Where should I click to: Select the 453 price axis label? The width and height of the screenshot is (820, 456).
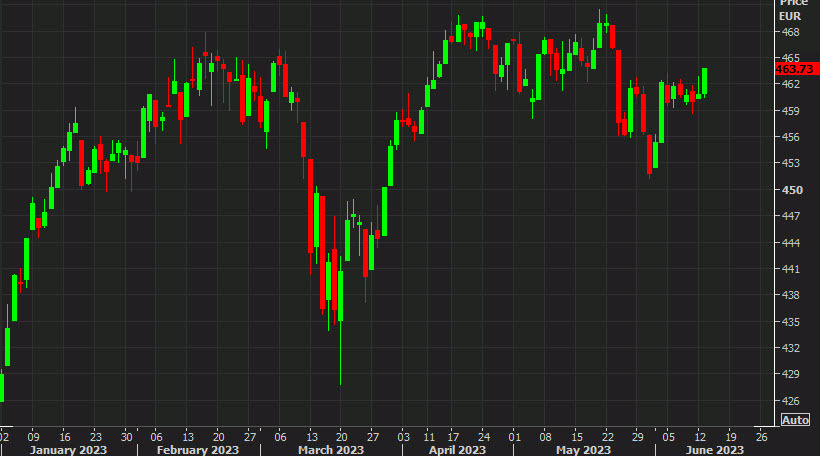point(790,164)
